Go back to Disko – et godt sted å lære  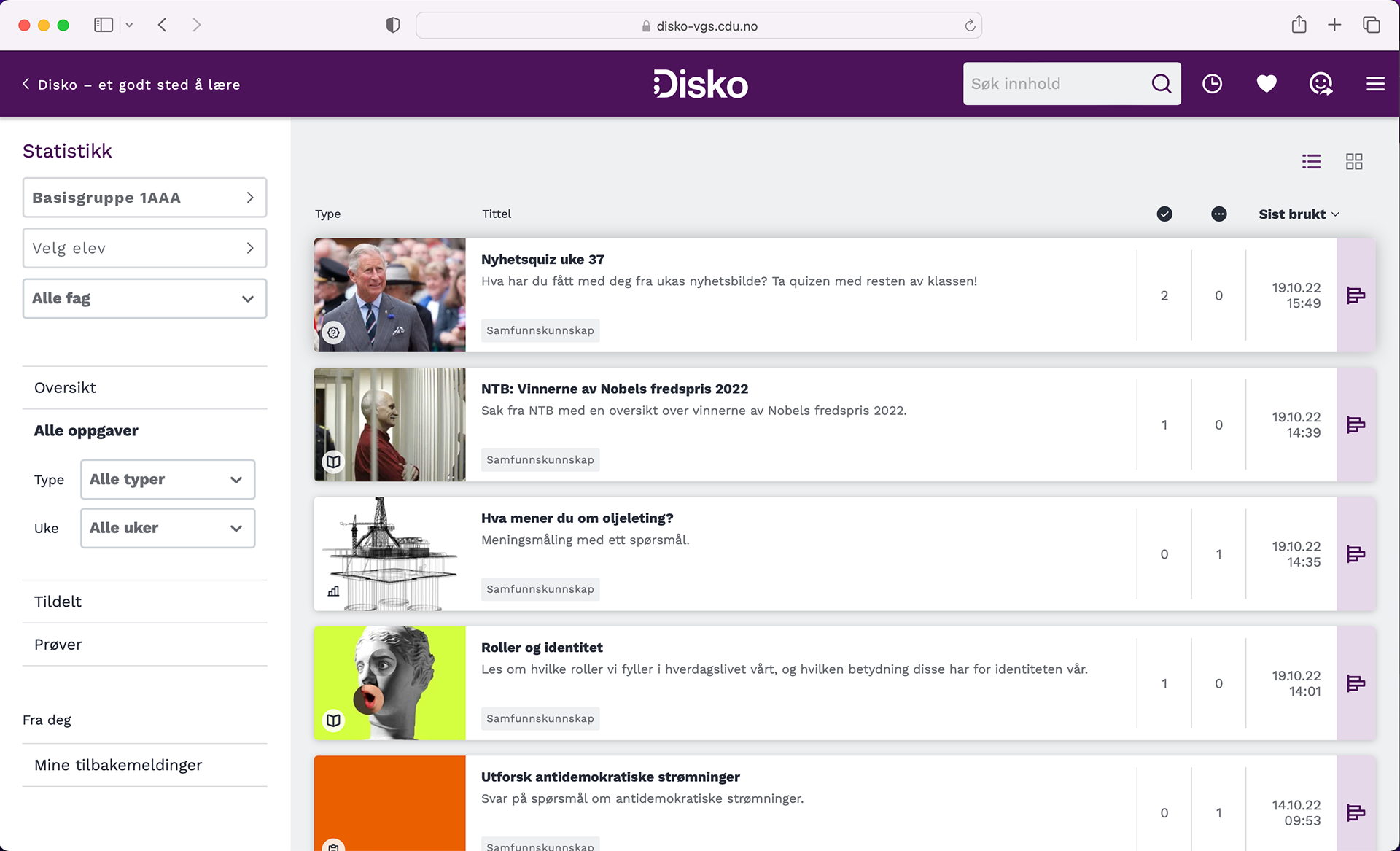(131, 85)
